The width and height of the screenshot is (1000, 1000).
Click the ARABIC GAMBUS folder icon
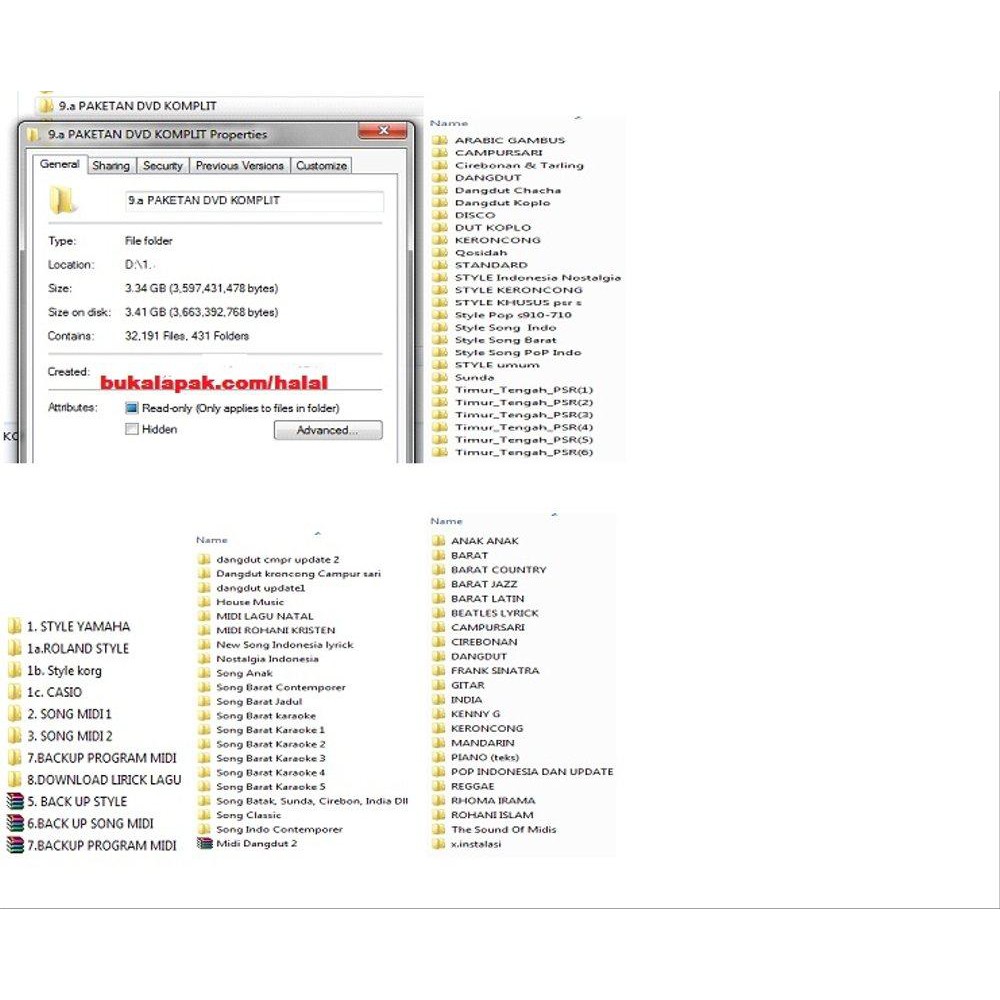click(440, 140)
